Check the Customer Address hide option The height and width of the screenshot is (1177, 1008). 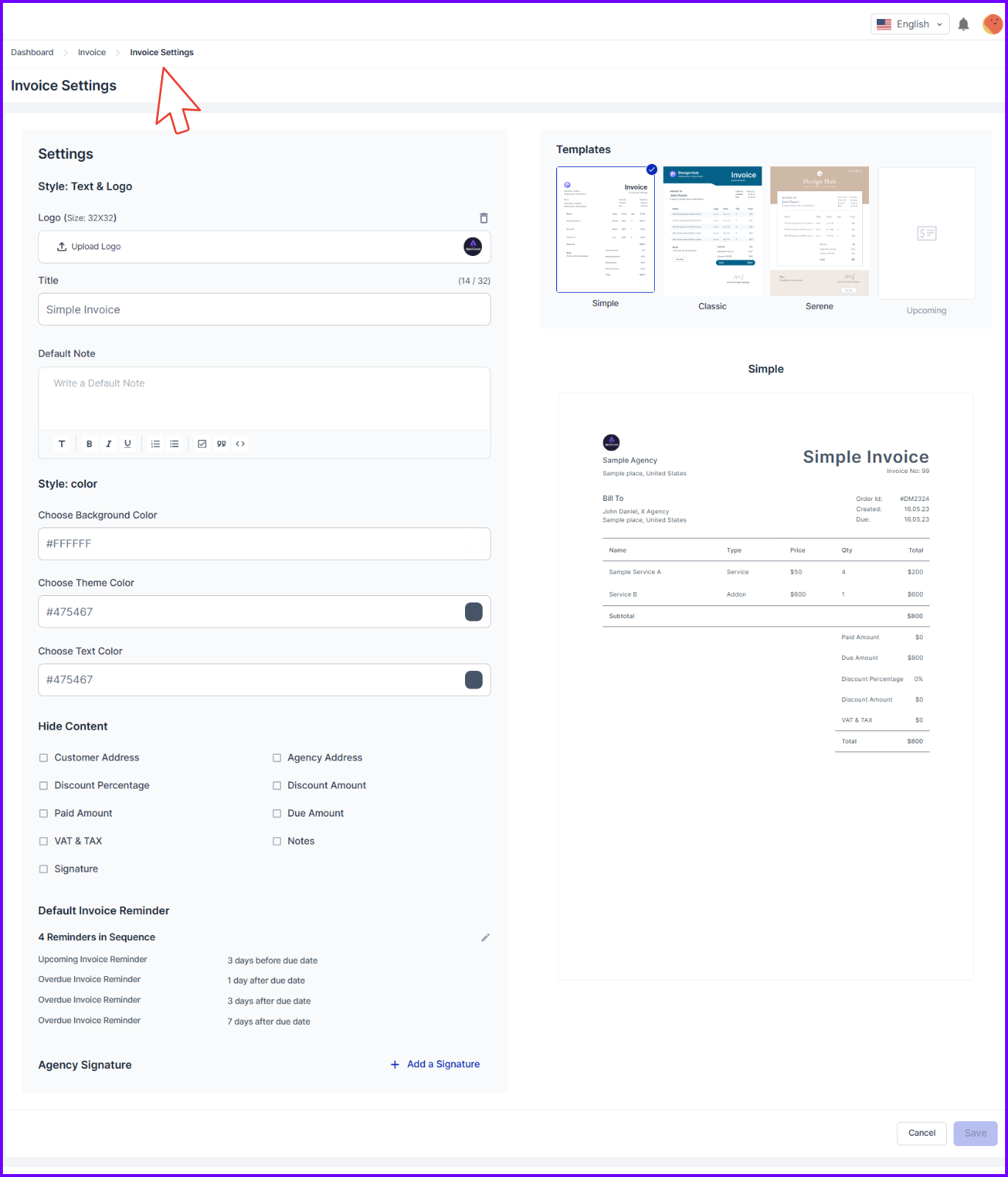[x=43, y=758]
